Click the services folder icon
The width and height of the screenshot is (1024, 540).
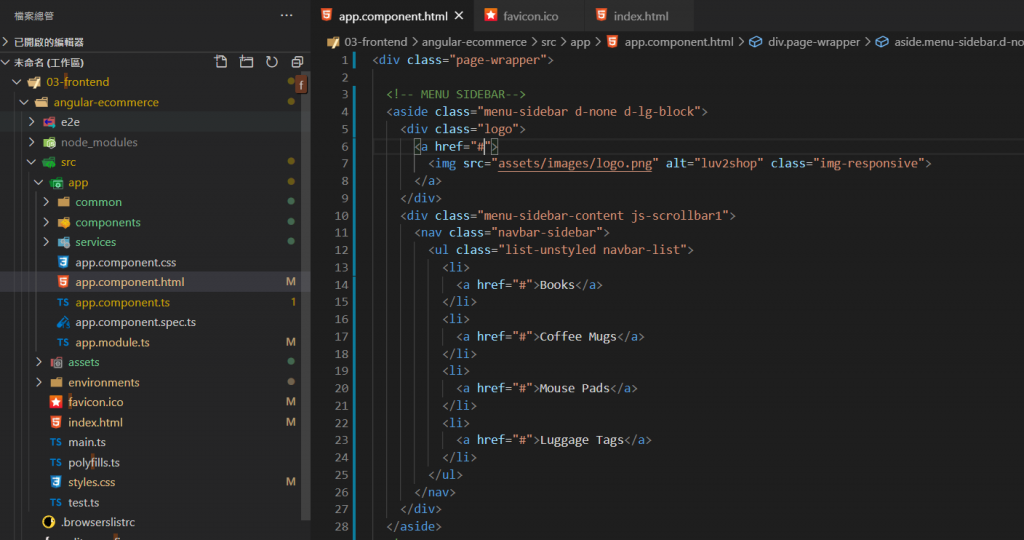63,242
